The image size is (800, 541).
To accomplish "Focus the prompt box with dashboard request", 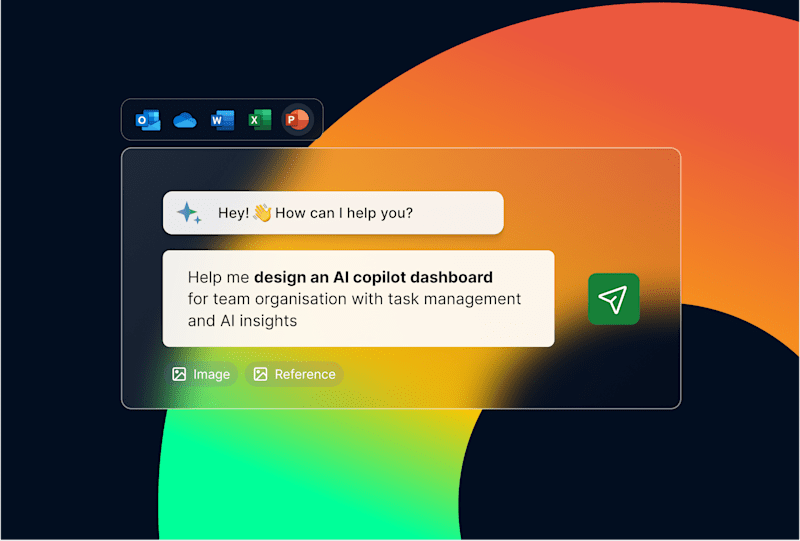I will point(358,299).
